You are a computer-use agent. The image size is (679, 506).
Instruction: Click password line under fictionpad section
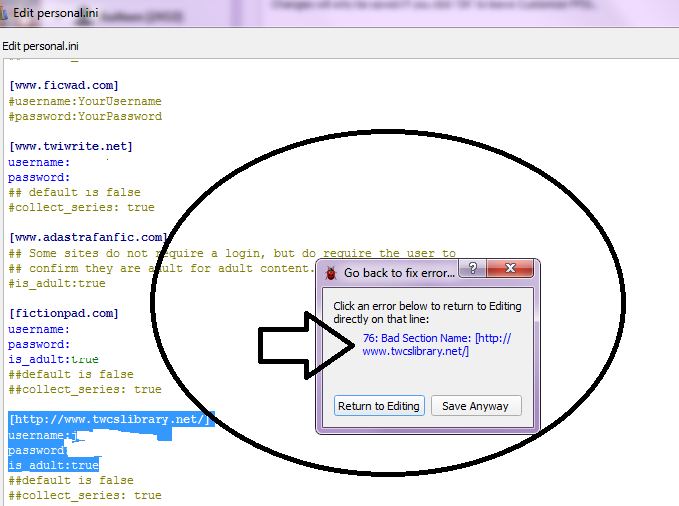coord(39,344)
